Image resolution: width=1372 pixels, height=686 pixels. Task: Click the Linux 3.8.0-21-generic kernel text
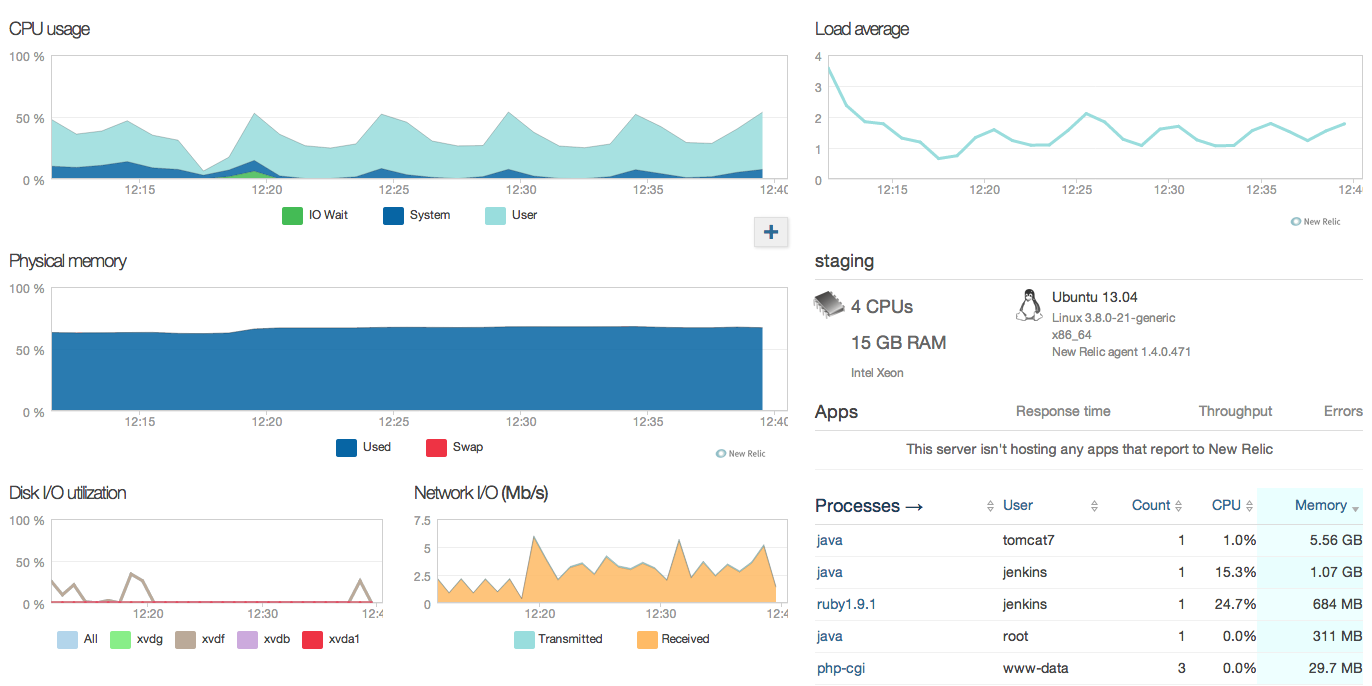click(1113, 318)
